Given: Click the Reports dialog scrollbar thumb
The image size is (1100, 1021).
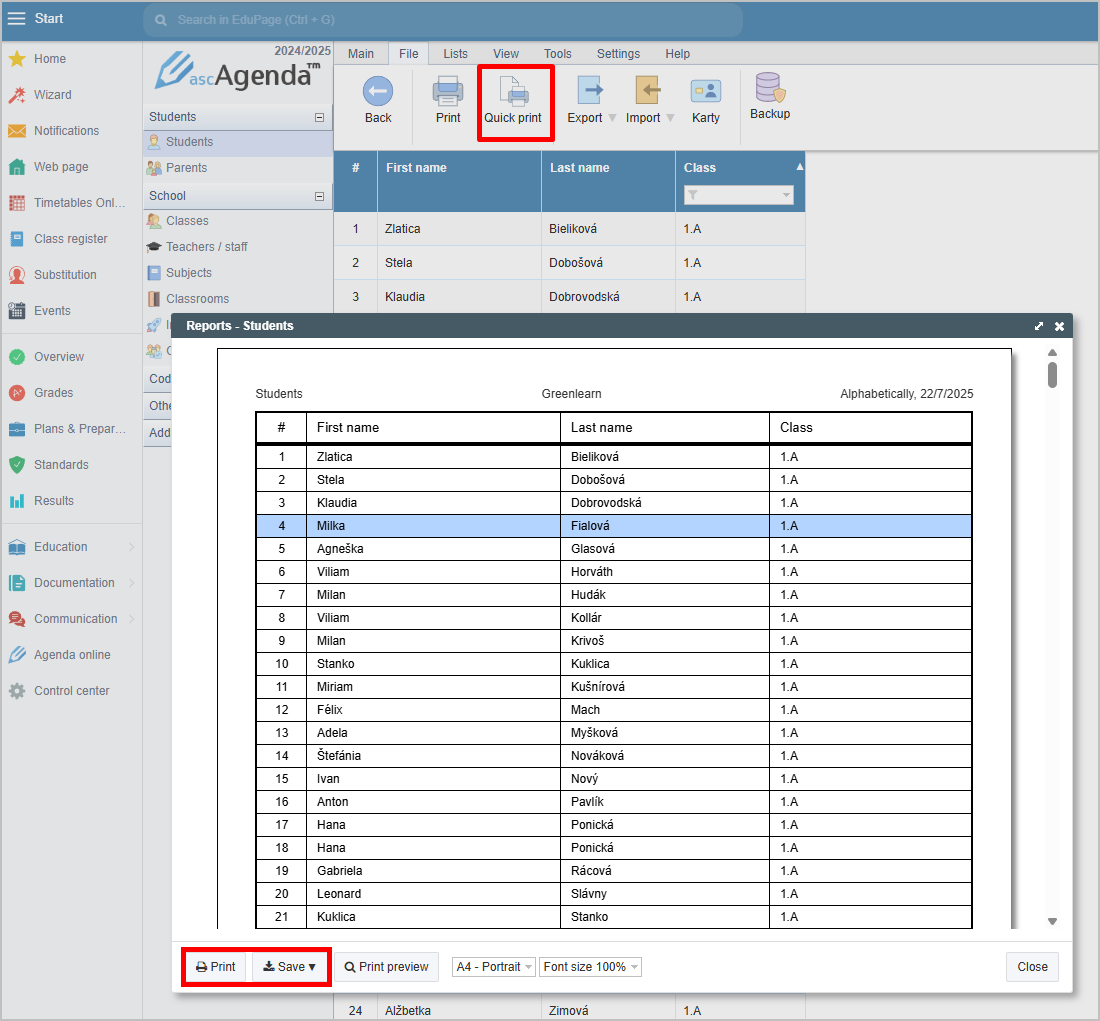Looking at the screenshot, I should tap(1052, 374).
